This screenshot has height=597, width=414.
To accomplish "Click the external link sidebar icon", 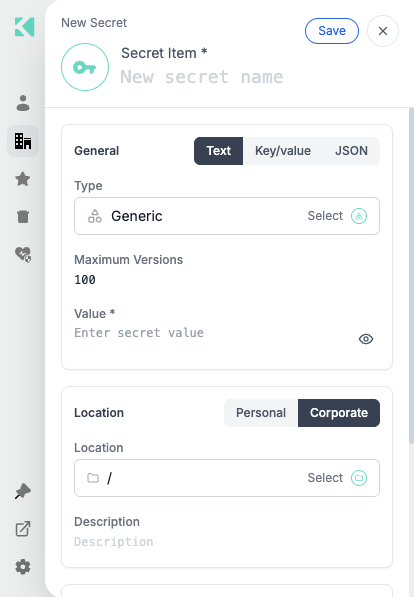I will 23,529.
